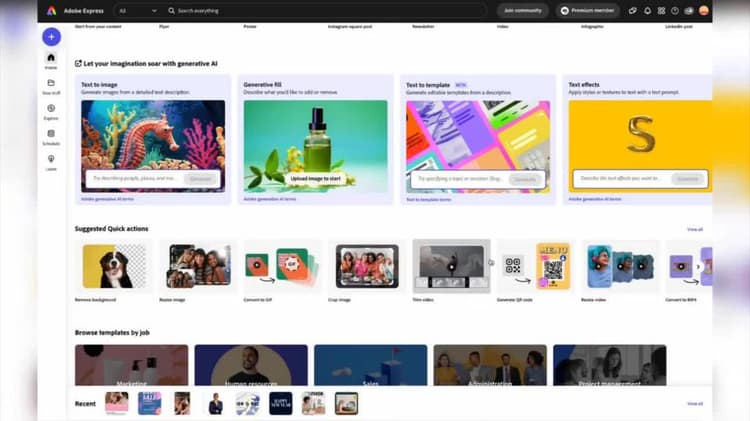Click the icon right of help
Image resolution: width=750 pixels, height=421 pixels.
pyautogui.click(x=689, y=11)
